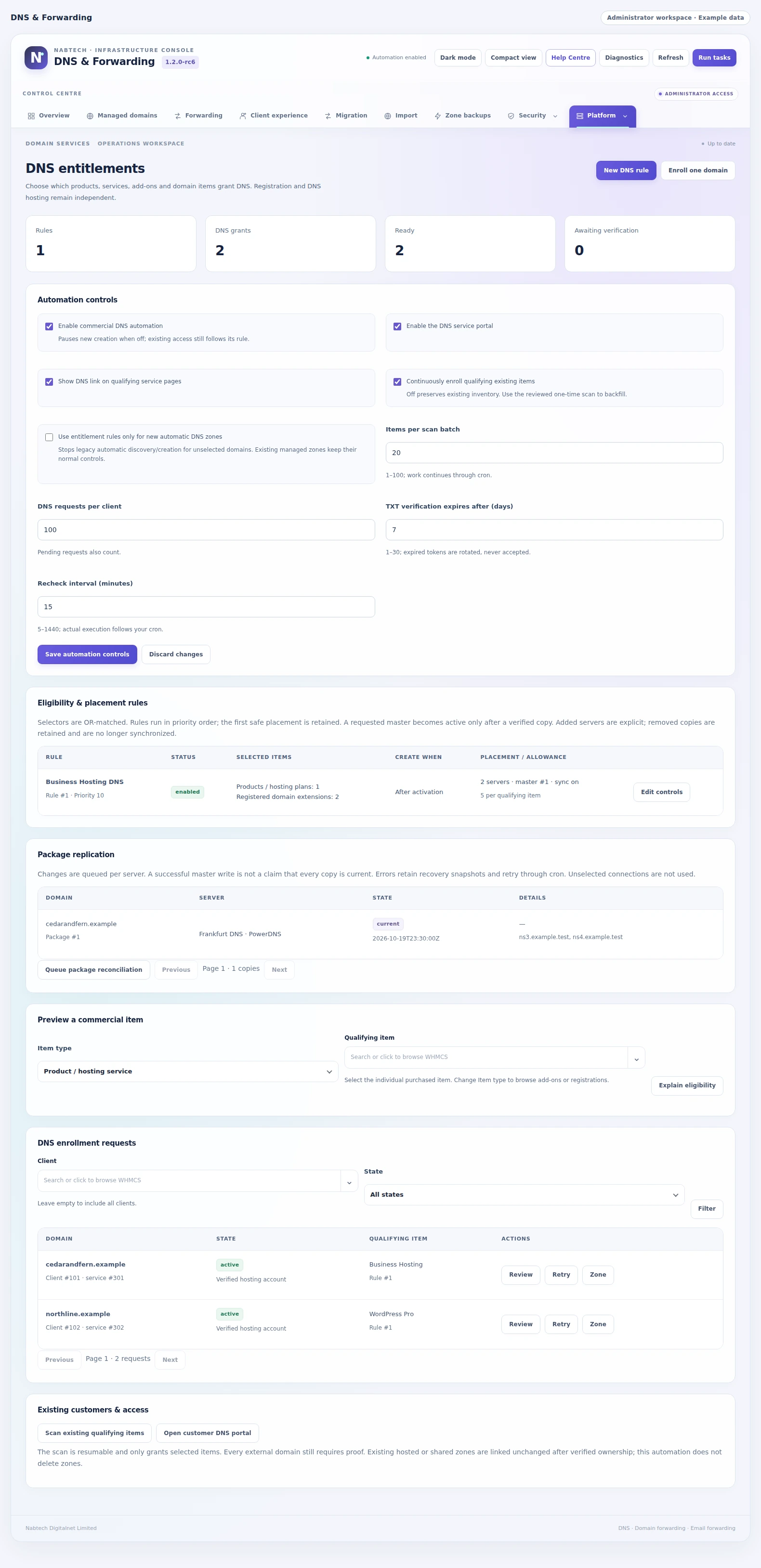Image resolution: width=761 pixels, height=1568 pixels.
Task: Toggle Dark mode
Action: click(458, 58)
